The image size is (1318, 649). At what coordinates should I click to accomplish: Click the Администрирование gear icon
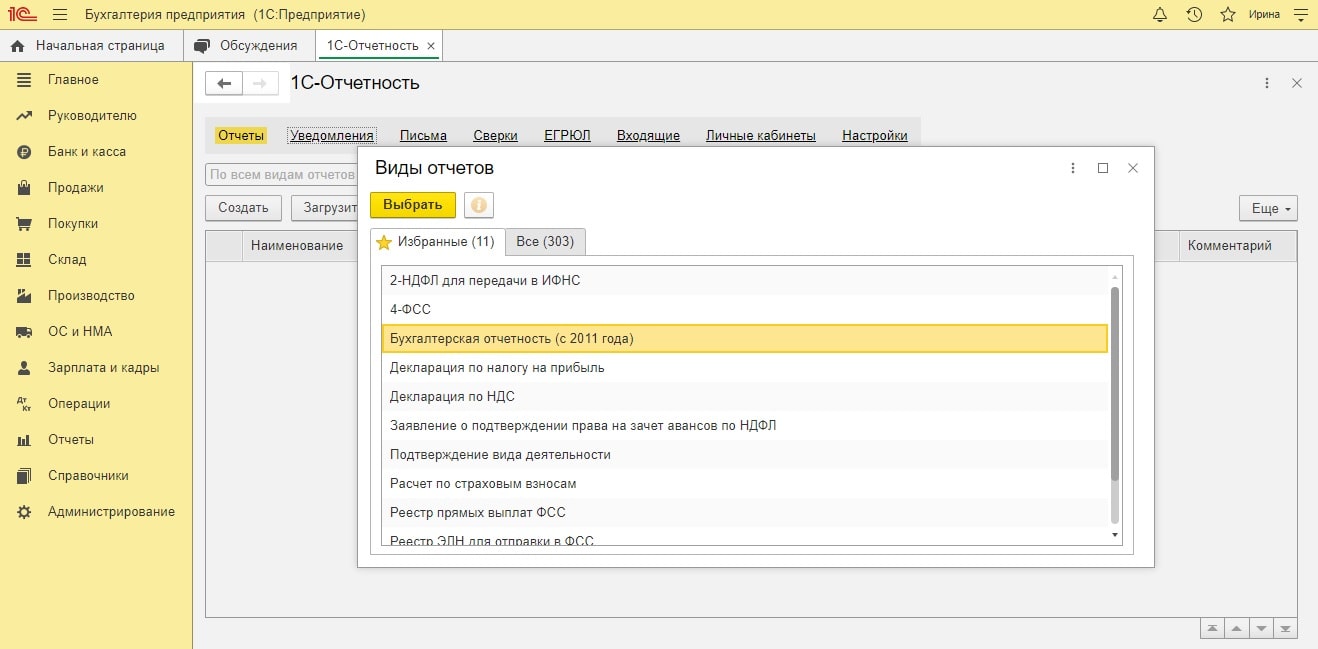tap(25, 512)
